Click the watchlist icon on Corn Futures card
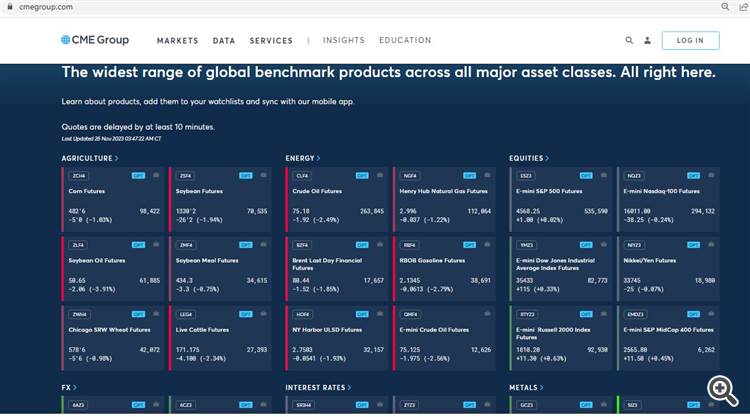The height and width of the screenshot is (417, 750). (154, 175)
